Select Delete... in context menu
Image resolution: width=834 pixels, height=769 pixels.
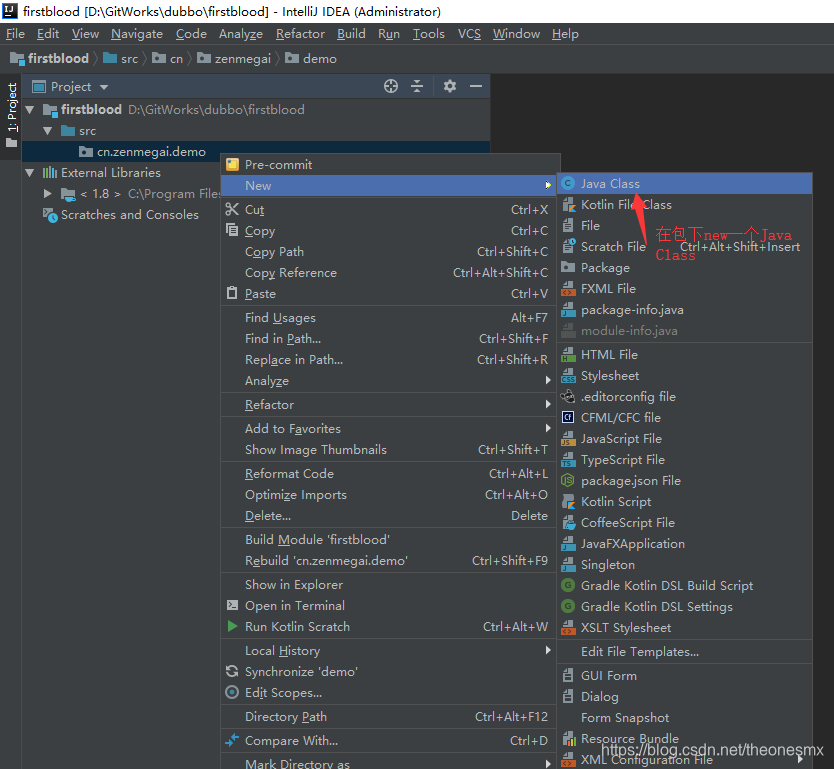click(x=388, y=515)
